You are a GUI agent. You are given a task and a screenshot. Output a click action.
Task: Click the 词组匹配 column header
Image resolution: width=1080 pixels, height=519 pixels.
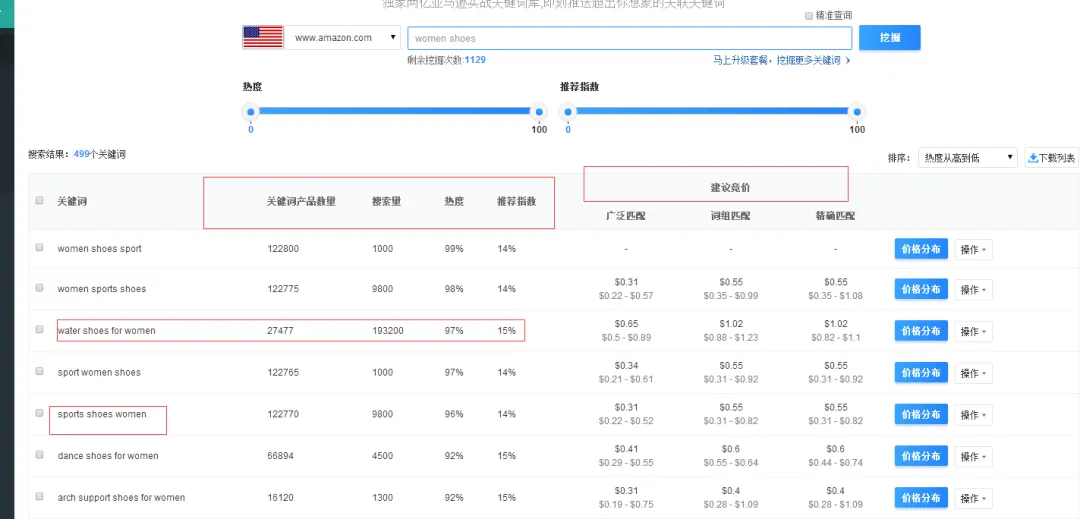730,216
